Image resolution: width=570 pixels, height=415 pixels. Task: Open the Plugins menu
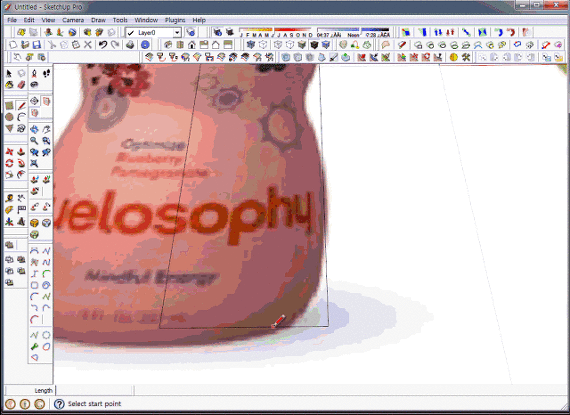pyautogui.click(x=175, y=20)
